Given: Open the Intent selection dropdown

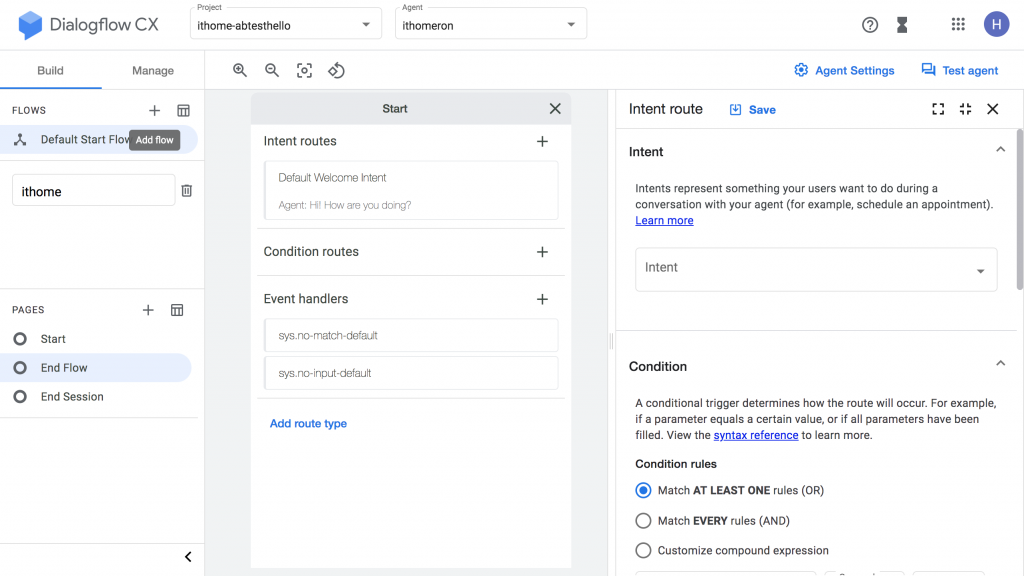Looking at the screenshot, I should (x=816, y=269).
